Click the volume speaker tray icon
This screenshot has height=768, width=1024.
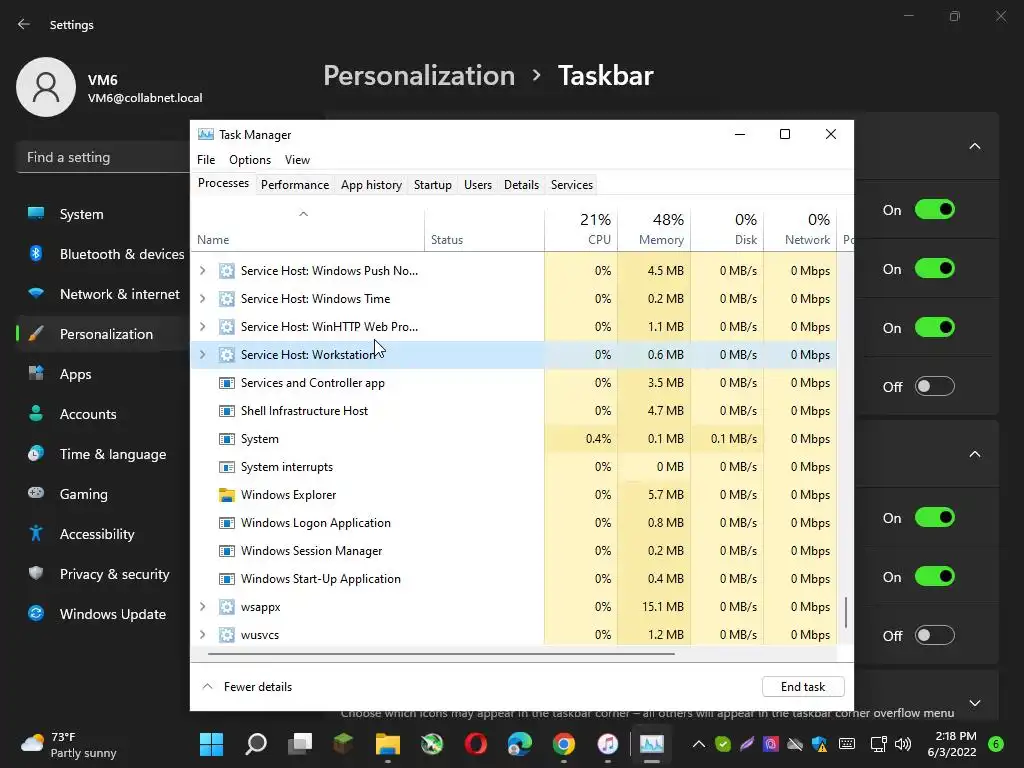click(903, 744)
